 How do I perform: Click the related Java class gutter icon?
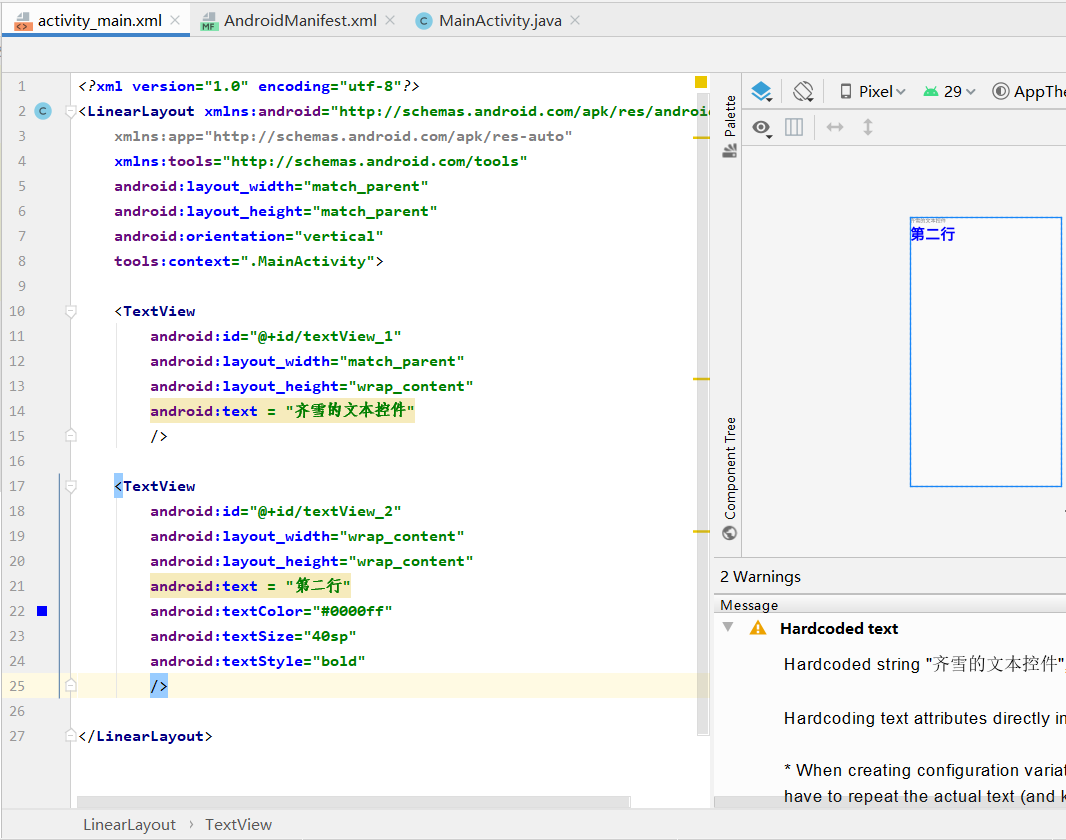pos(42,111)
